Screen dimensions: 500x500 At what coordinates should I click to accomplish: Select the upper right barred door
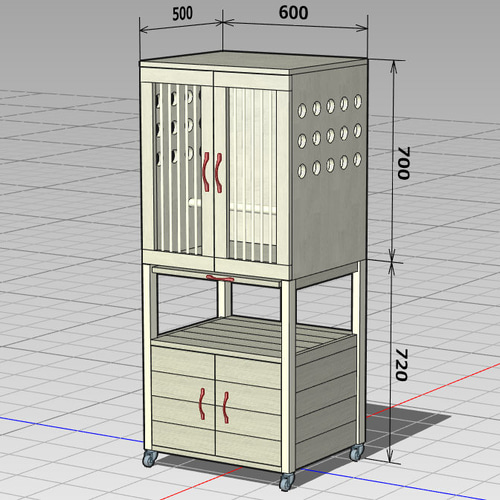pyautogui.click(x=253, y=173)
